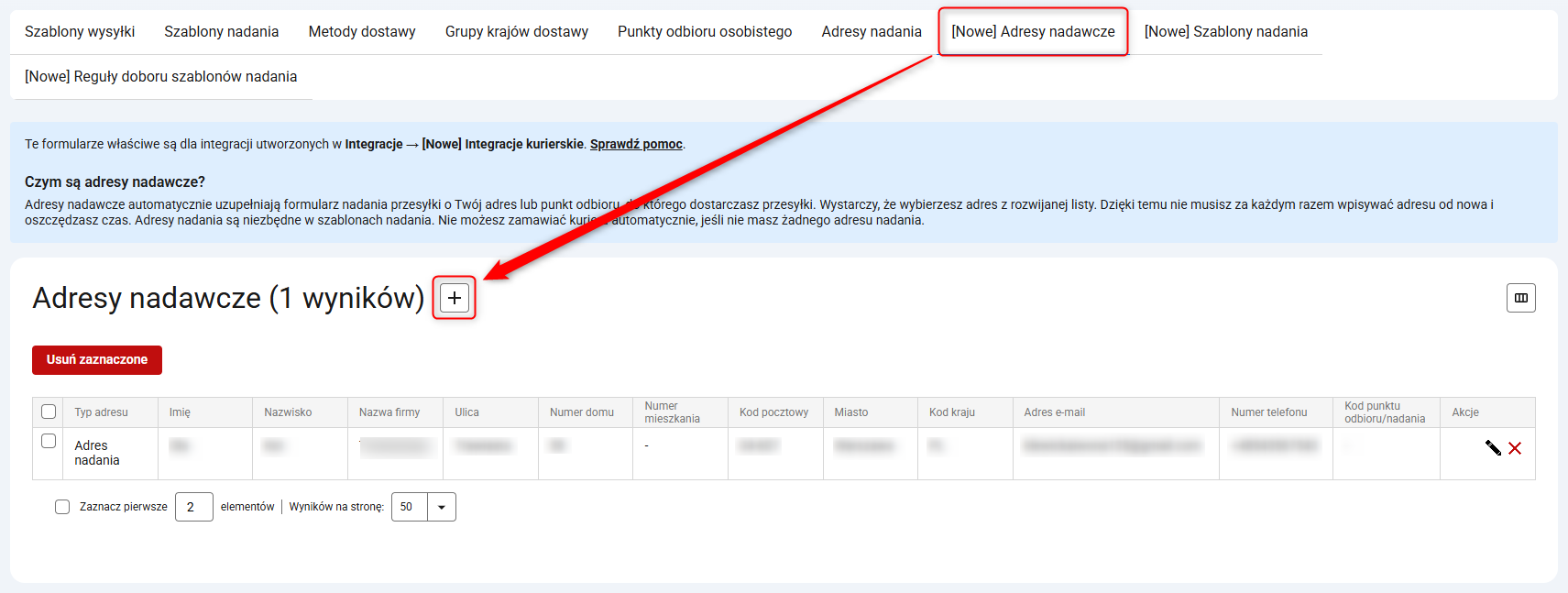
Task: Open the column visibility settings icon
Action: pos(1520,298)
